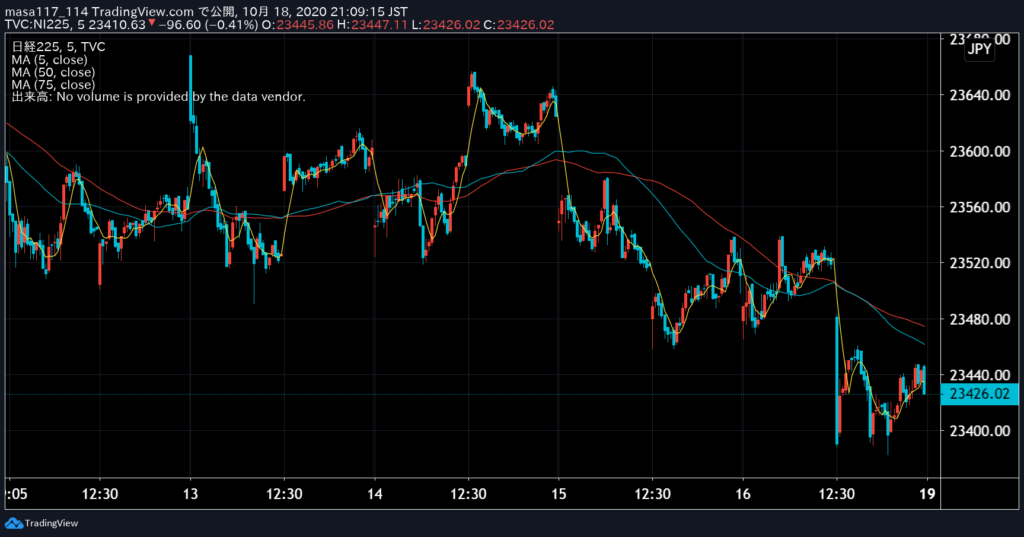Click the header open value O:23445.86
The width and height of the screenshot is (1024, 537).
coord(297,25)
